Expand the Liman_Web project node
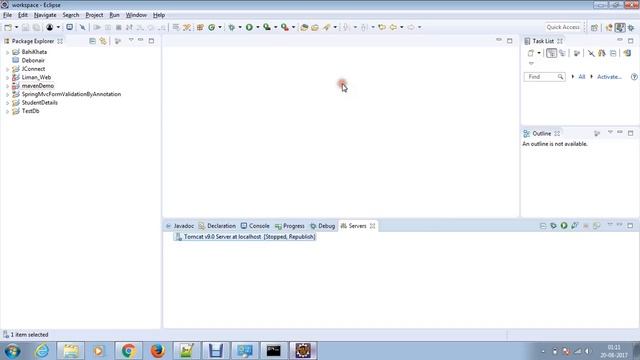 [7, 78]
